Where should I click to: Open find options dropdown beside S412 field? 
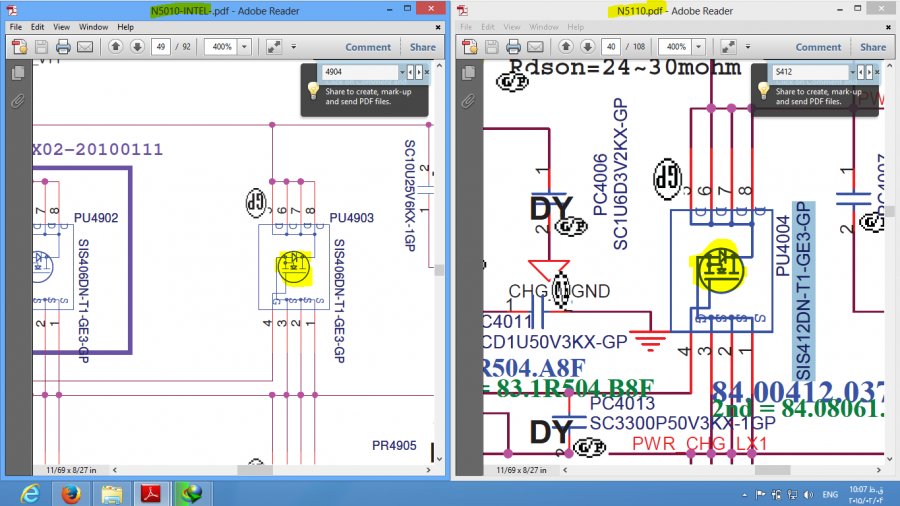point(852,72)
